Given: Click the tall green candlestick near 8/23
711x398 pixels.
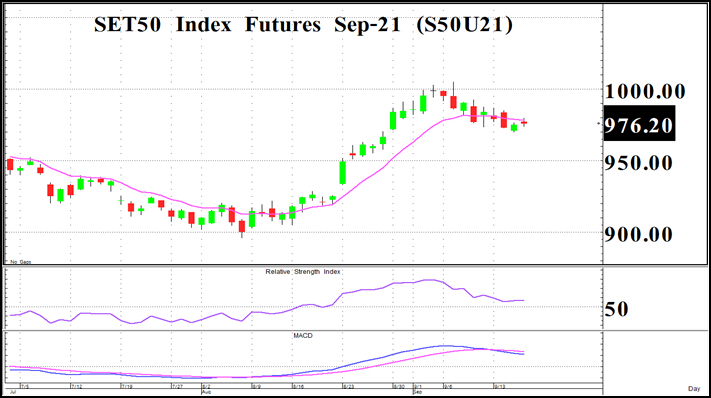Looking at the screenshot, I should [x=343, y=172].
